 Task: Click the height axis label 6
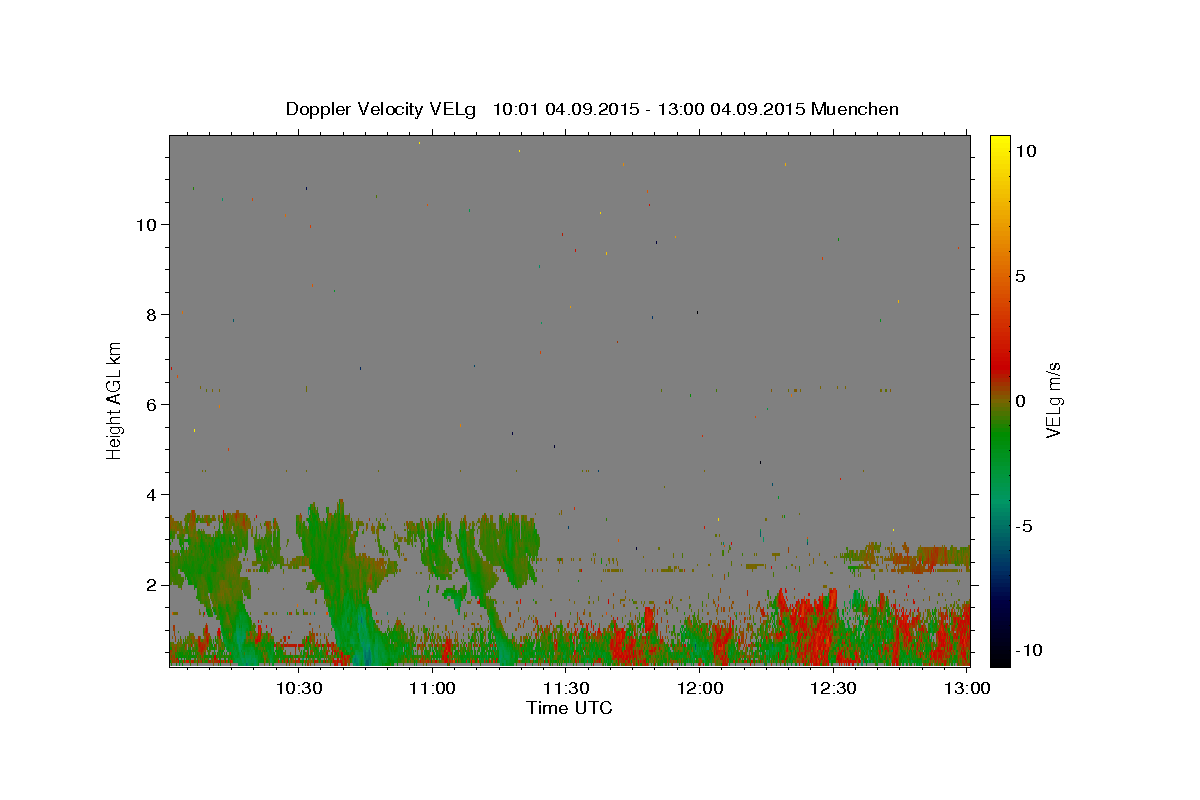153,404
